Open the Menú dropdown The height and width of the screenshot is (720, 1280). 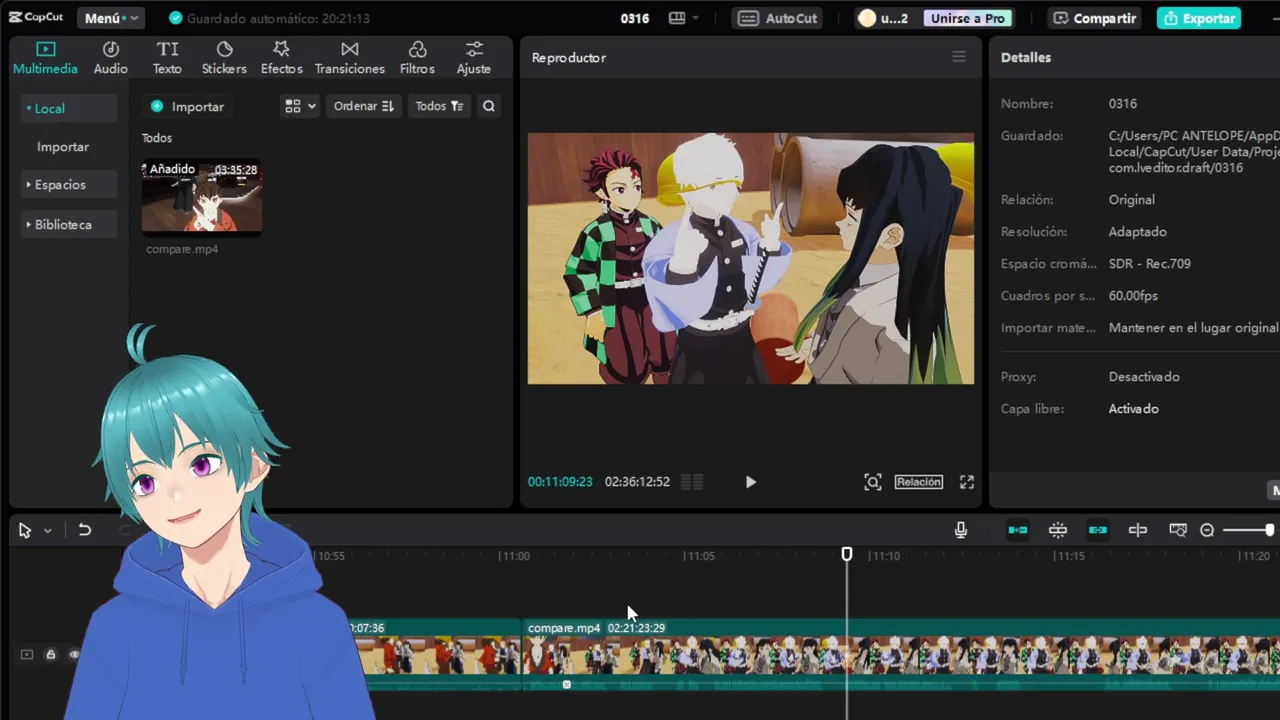(111, 18)
